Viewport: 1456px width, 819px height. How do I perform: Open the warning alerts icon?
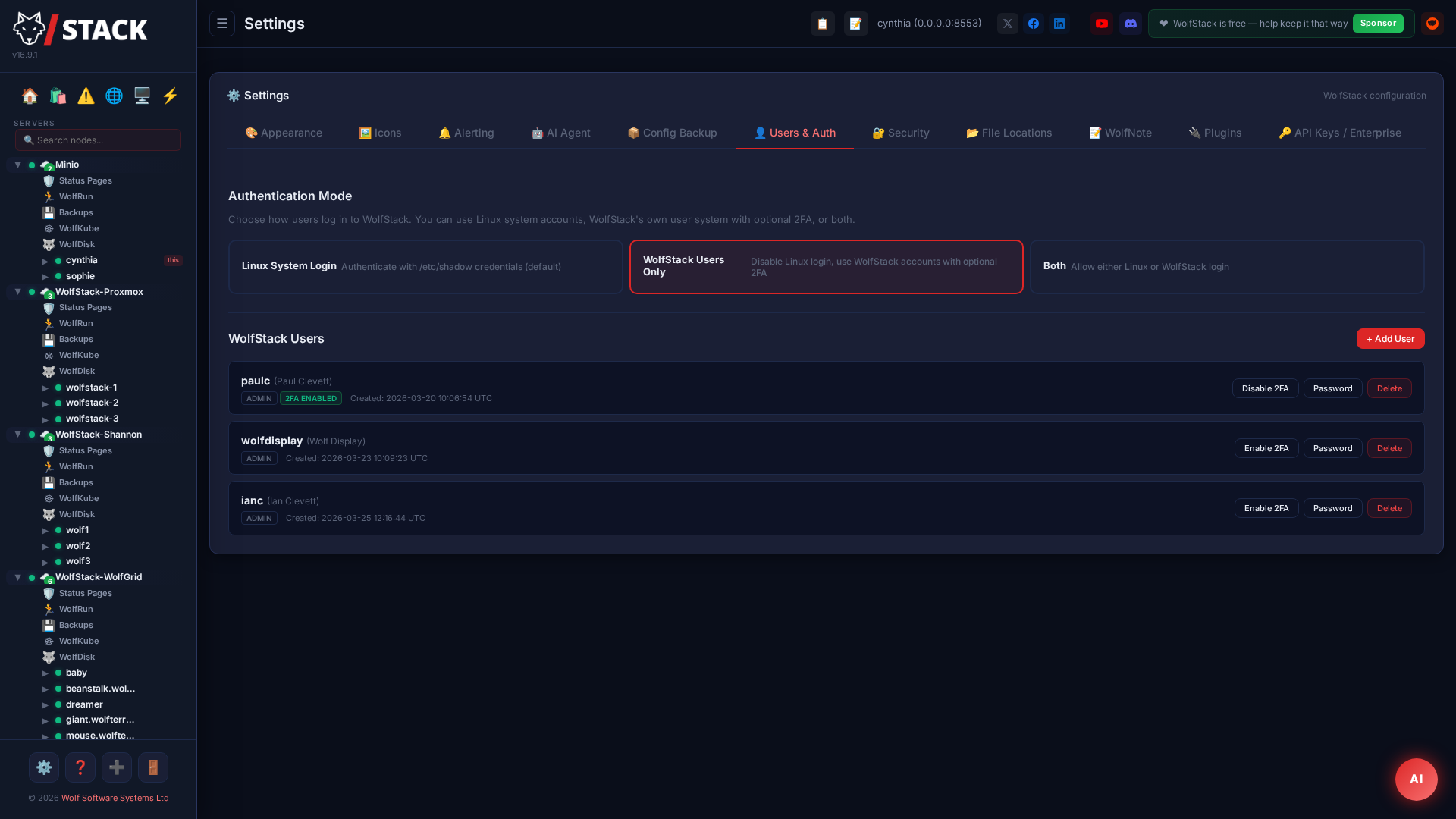pyautogui.click(x=86, y=96)
